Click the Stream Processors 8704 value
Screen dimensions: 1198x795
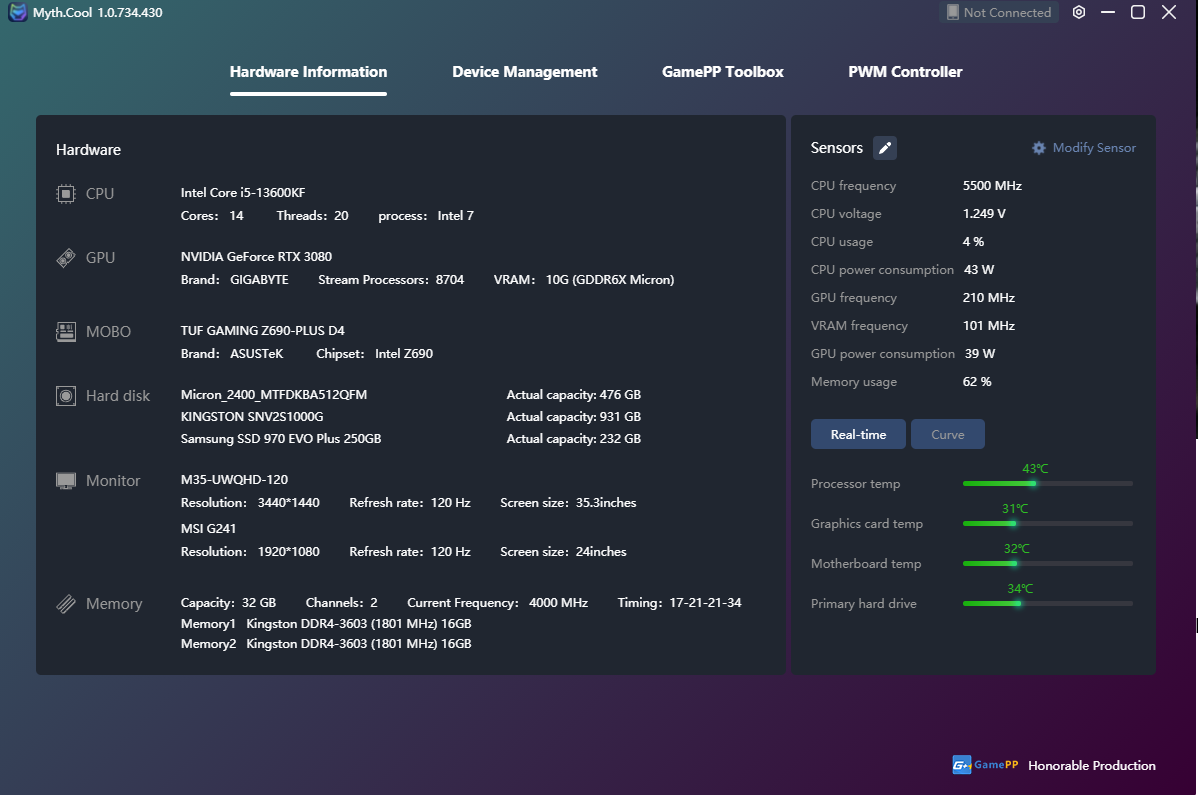[x=449, y=280]
